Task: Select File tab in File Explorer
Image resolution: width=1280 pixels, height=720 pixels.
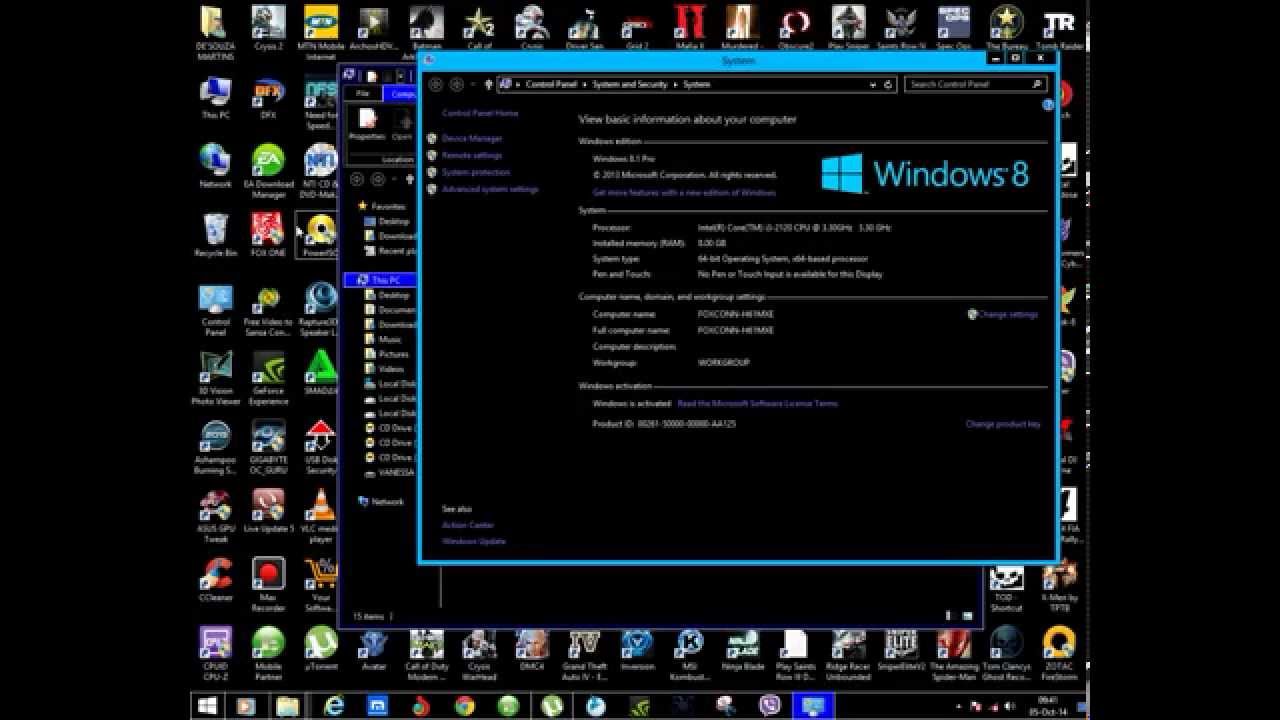Action: click(x=363, y=94)
